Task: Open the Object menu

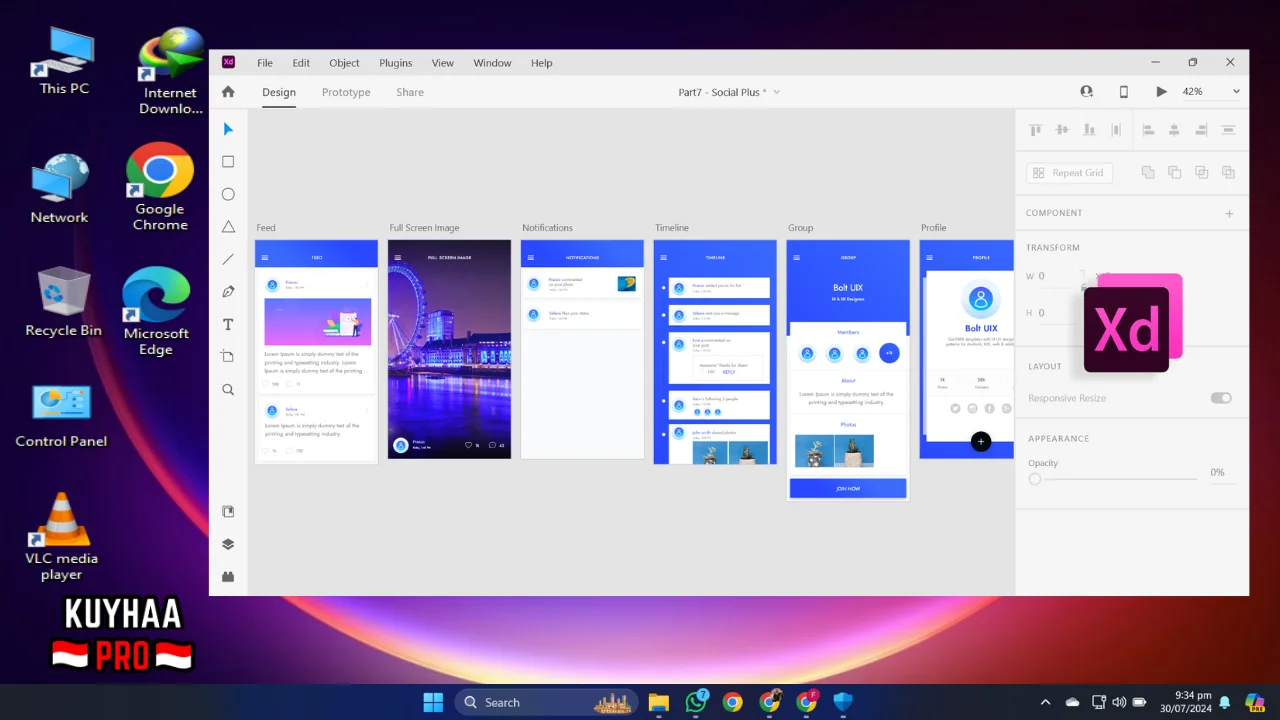Action: point(344,63)
